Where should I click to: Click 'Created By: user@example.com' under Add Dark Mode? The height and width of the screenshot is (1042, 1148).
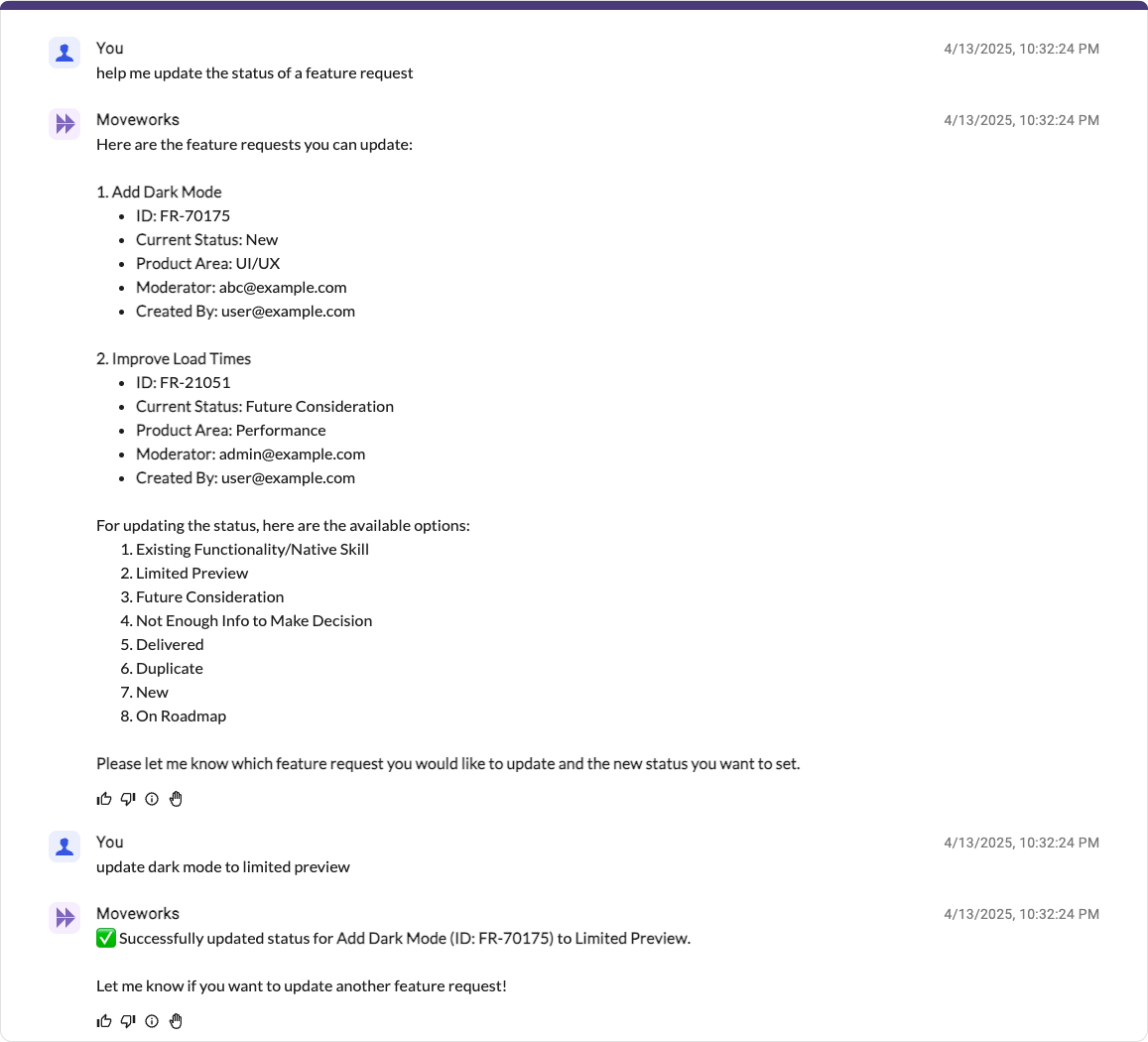[x=245, y=312]
